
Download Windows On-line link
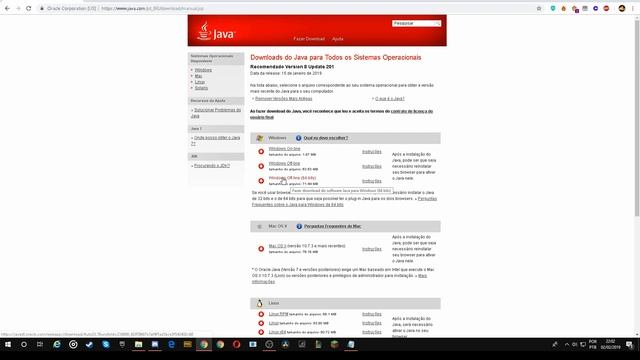click(284, 149)
